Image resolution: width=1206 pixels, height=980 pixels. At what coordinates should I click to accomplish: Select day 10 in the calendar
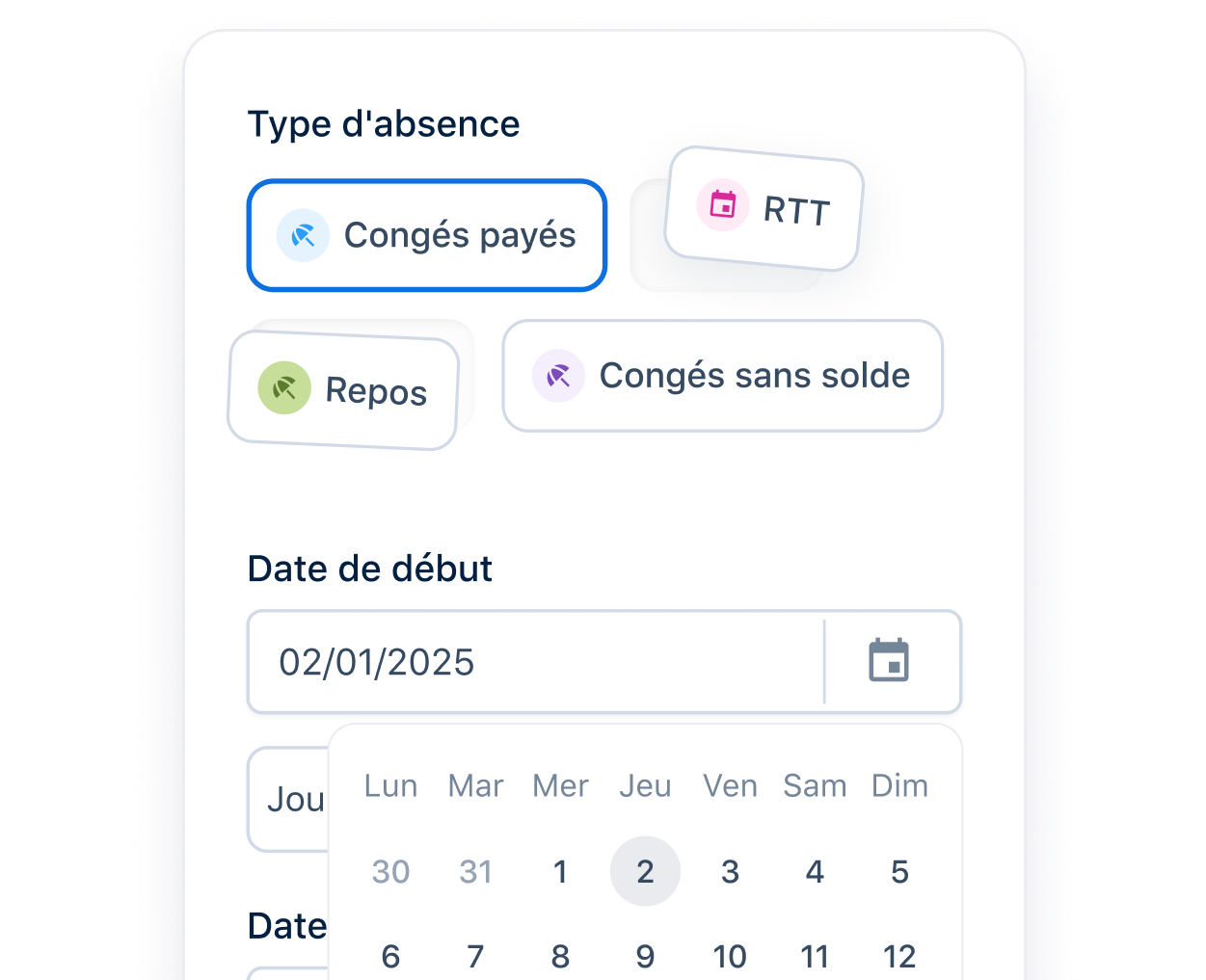pyautogui.click(x=730, y=956)
